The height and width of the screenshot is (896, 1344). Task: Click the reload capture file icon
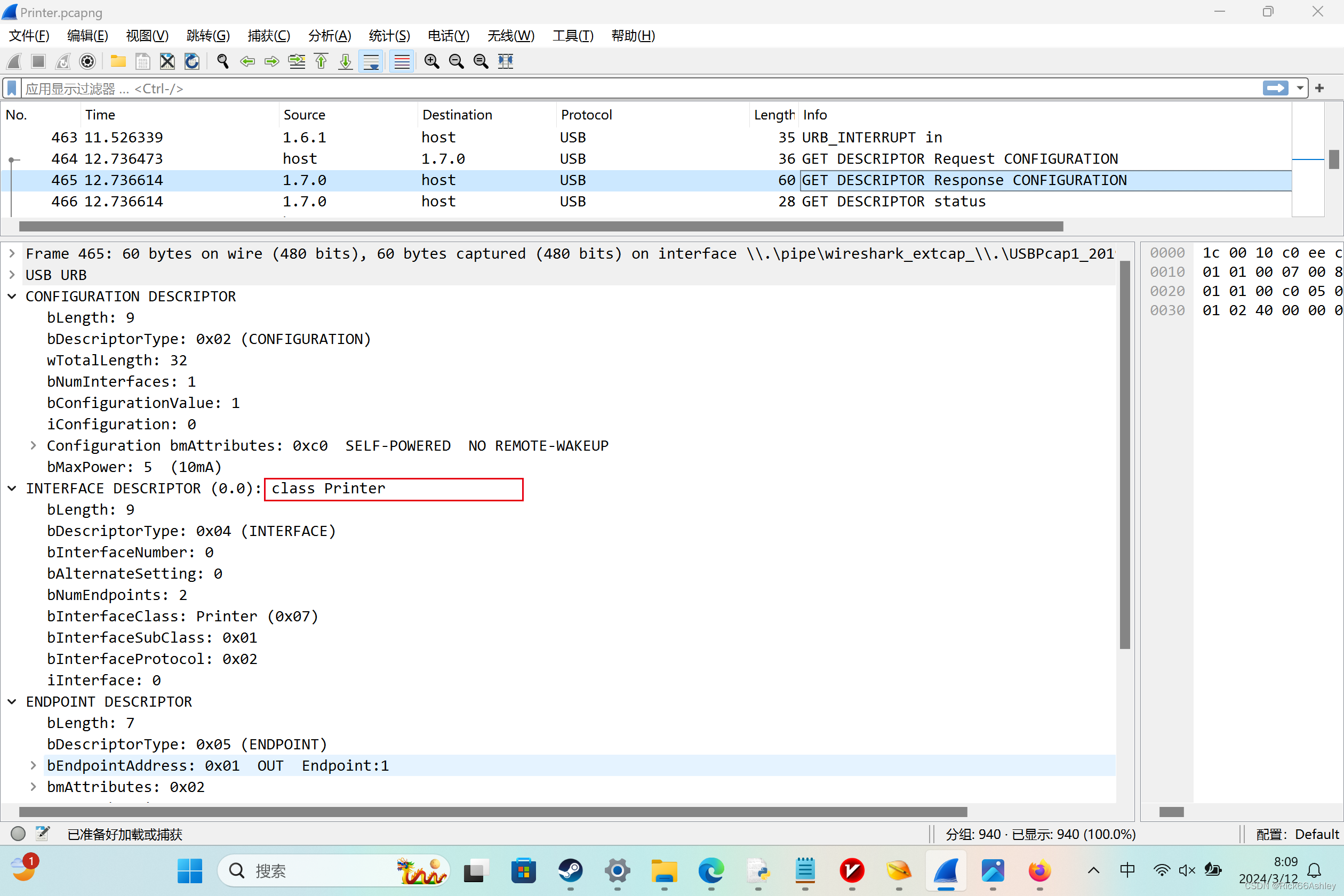click(191, 61)
